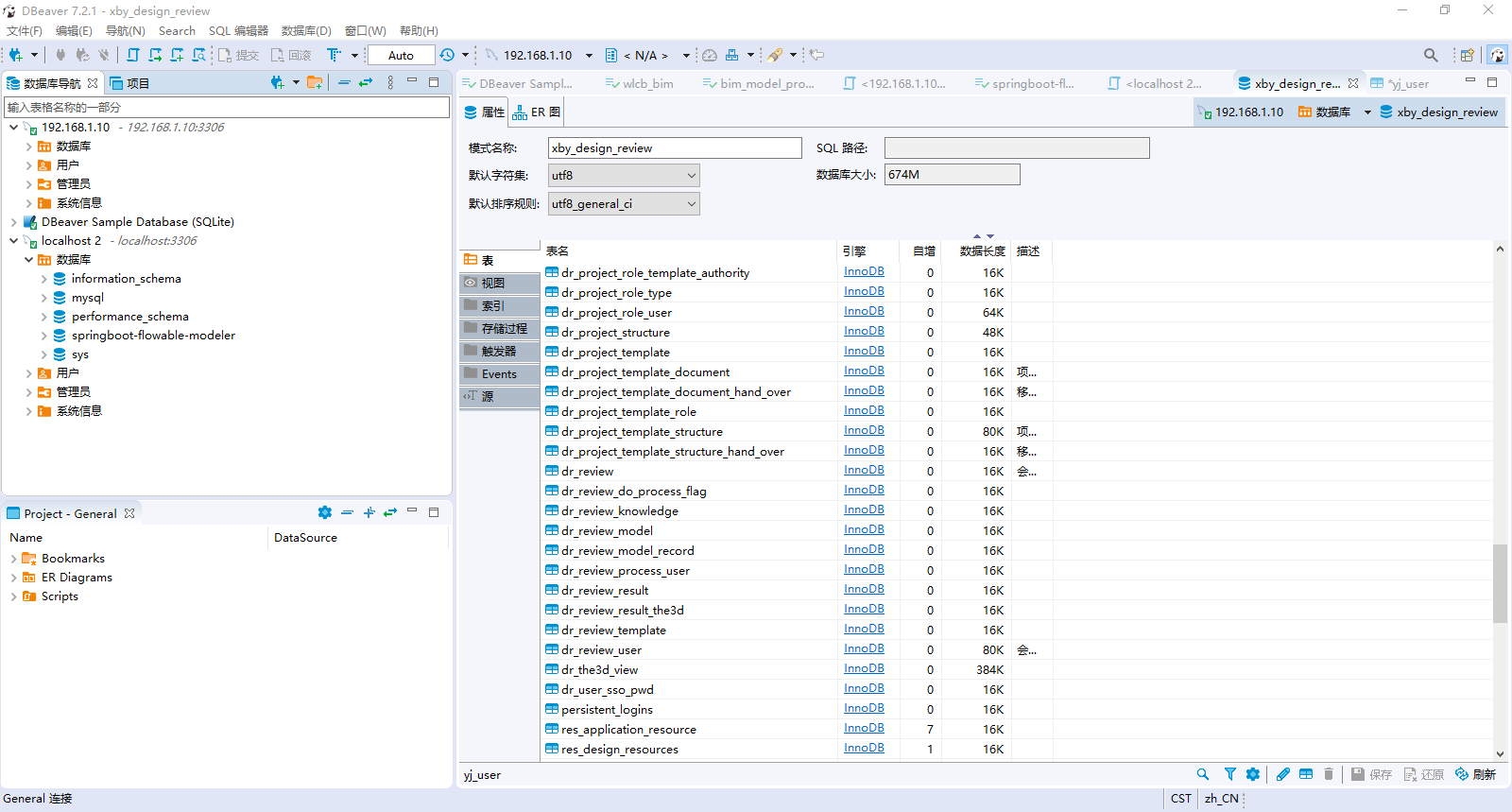Screen dimensions: 1512x812
Task: Click the pencil edit icon below the table list
Action: (1282, 774)
